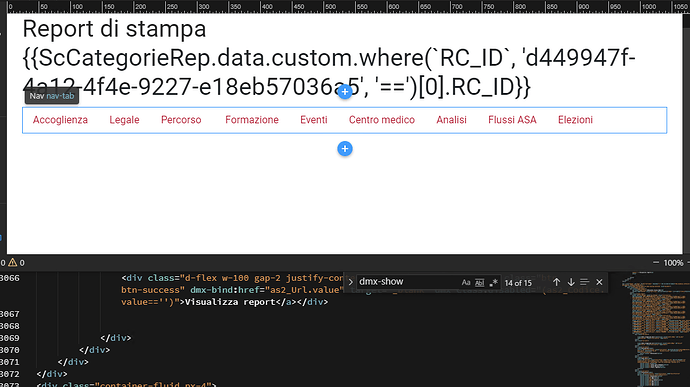The image size is (690, 387).
Task: Click the Report di stampa heading
Action: 114,29
